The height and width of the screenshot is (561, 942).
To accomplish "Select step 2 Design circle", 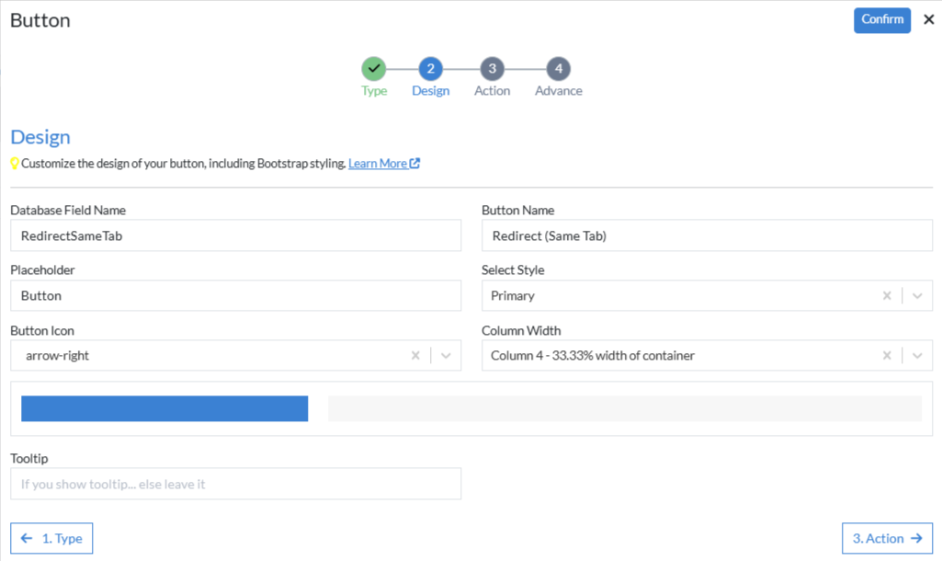I will pyautogui.click(x=431, y=68).
